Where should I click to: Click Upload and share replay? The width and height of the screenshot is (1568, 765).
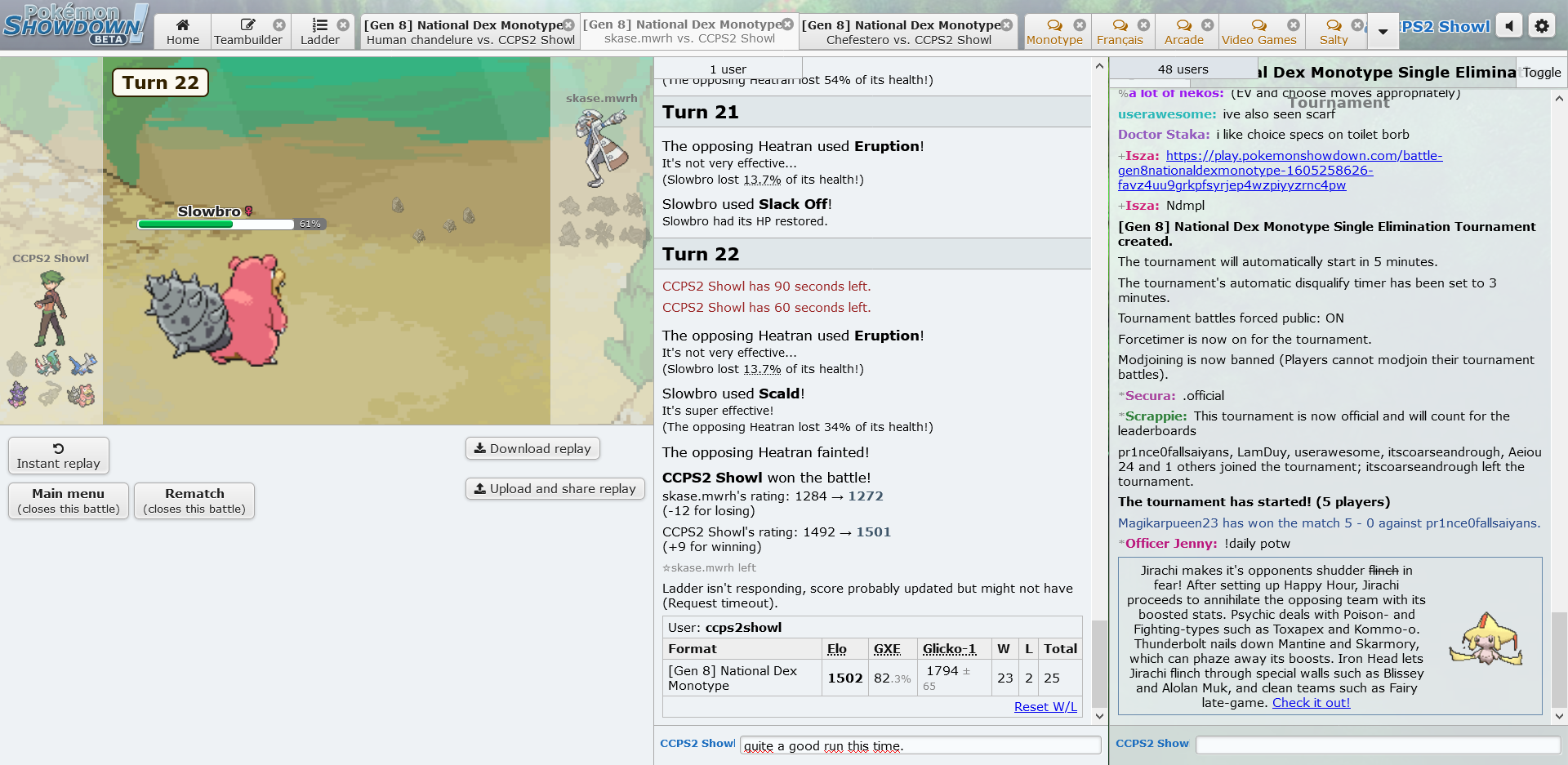[555, 488]
